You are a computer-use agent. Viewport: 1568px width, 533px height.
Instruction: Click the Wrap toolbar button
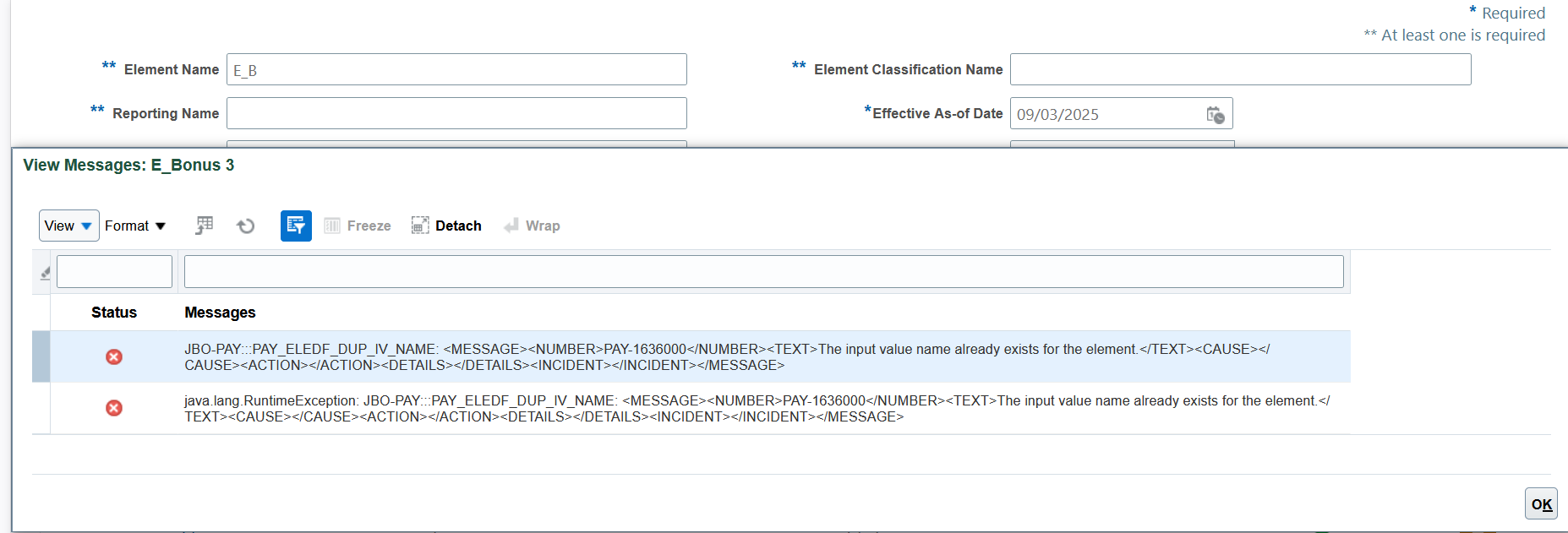[532, 226]
